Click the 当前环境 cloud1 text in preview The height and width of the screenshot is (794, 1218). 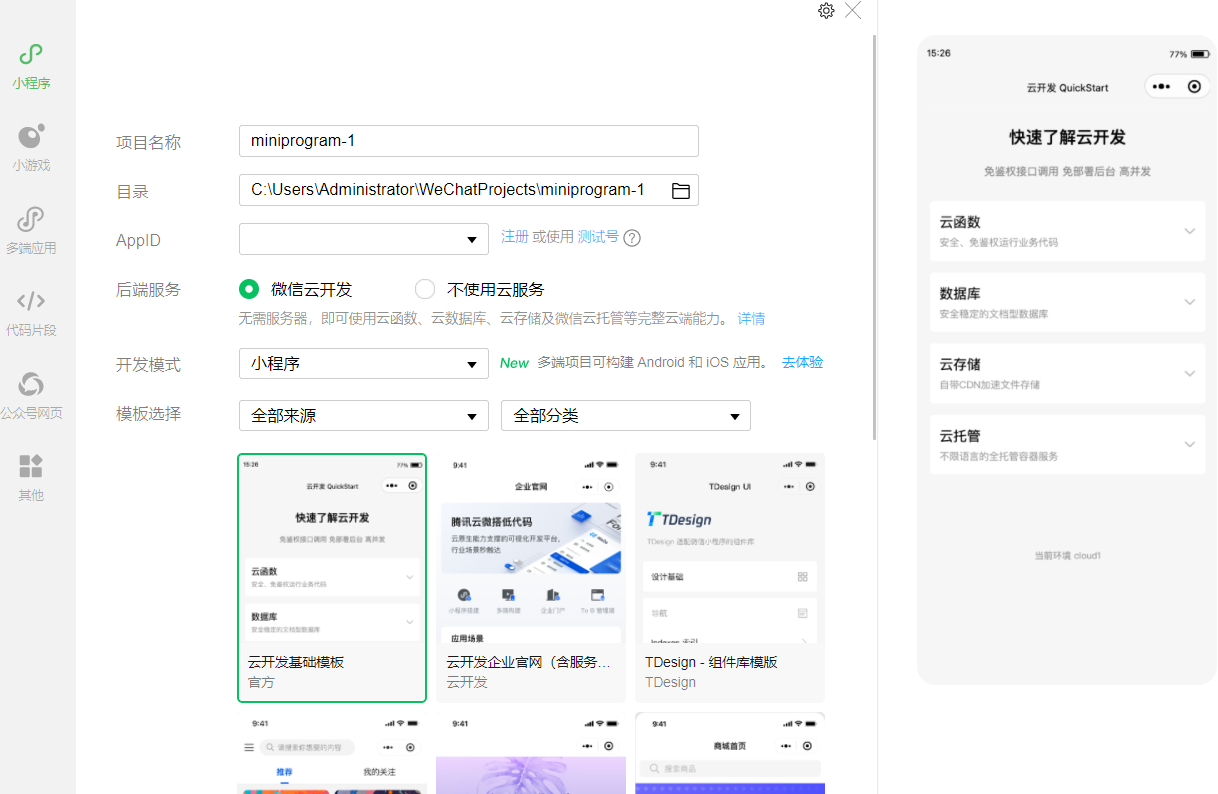pyautogui.click(x=1067, y=555)
